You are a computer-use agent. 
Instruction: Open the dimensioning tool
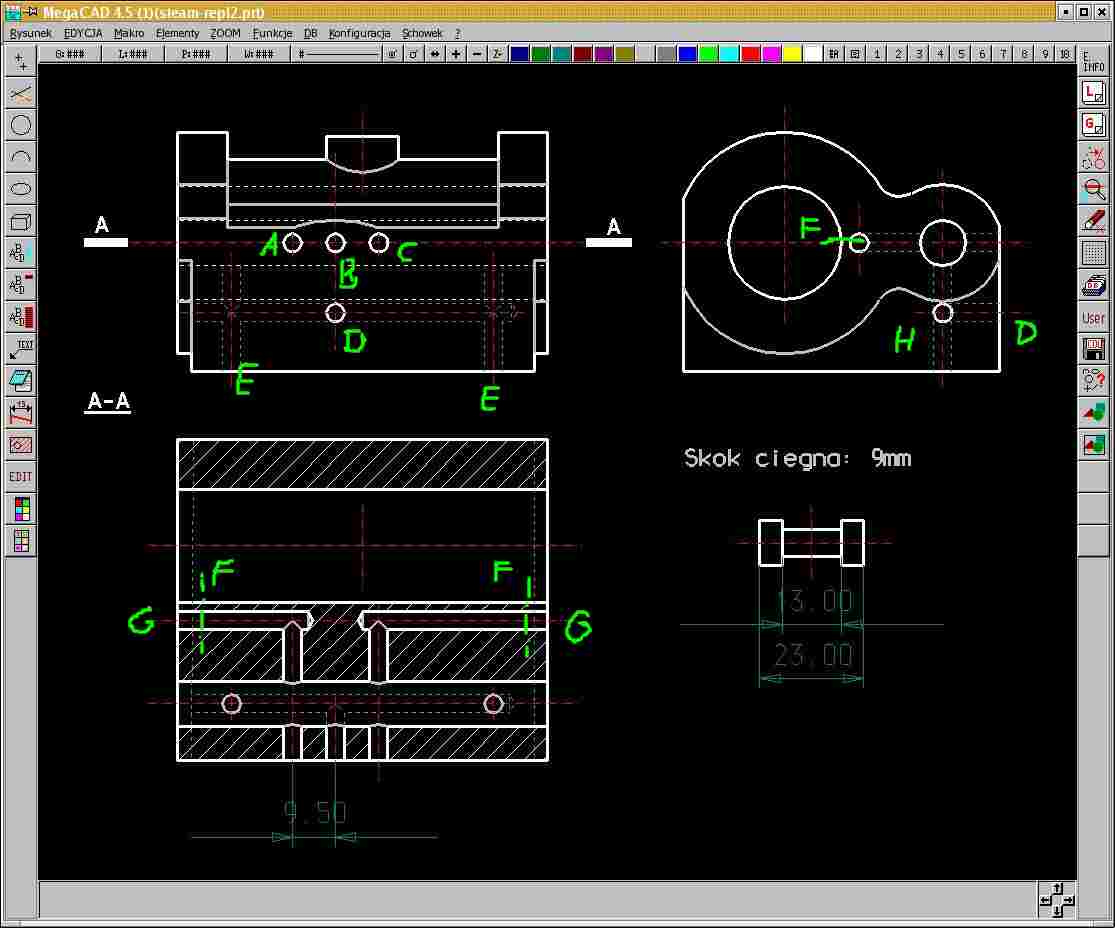21,412
